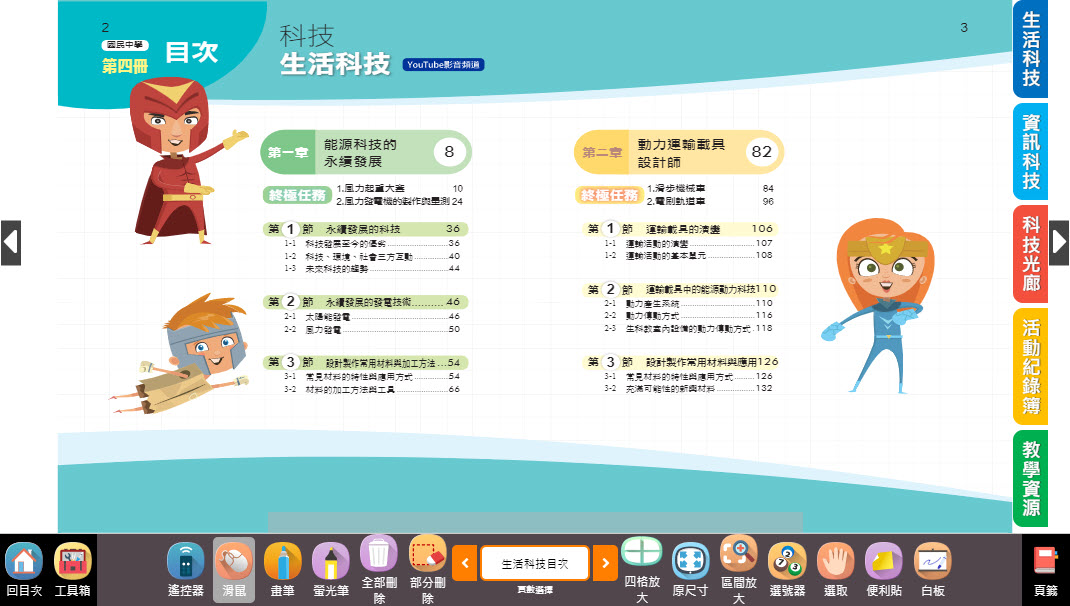Open the 工具箱 toolbox

[72, 570]
